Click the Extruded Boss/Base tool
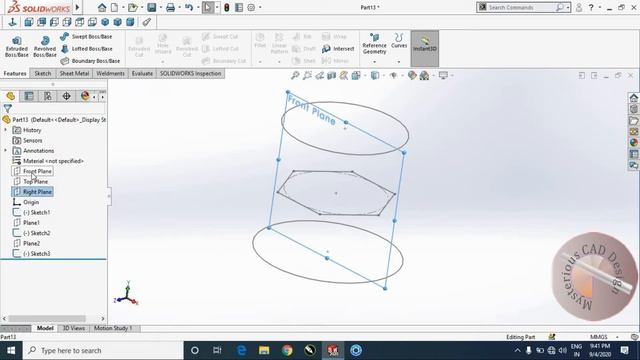The height and width of the screenshot is (360, 640). coord(17,47)
